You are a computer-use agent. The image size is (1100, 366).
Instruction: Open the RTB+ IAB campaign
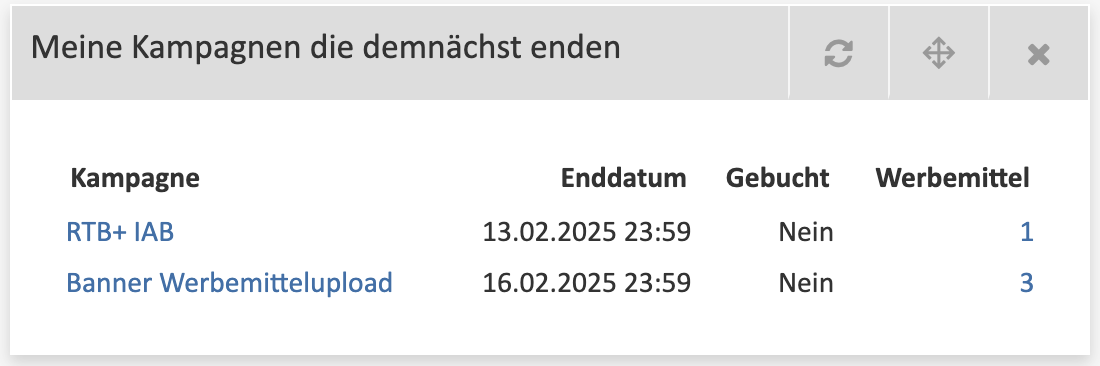coord(120,231)
